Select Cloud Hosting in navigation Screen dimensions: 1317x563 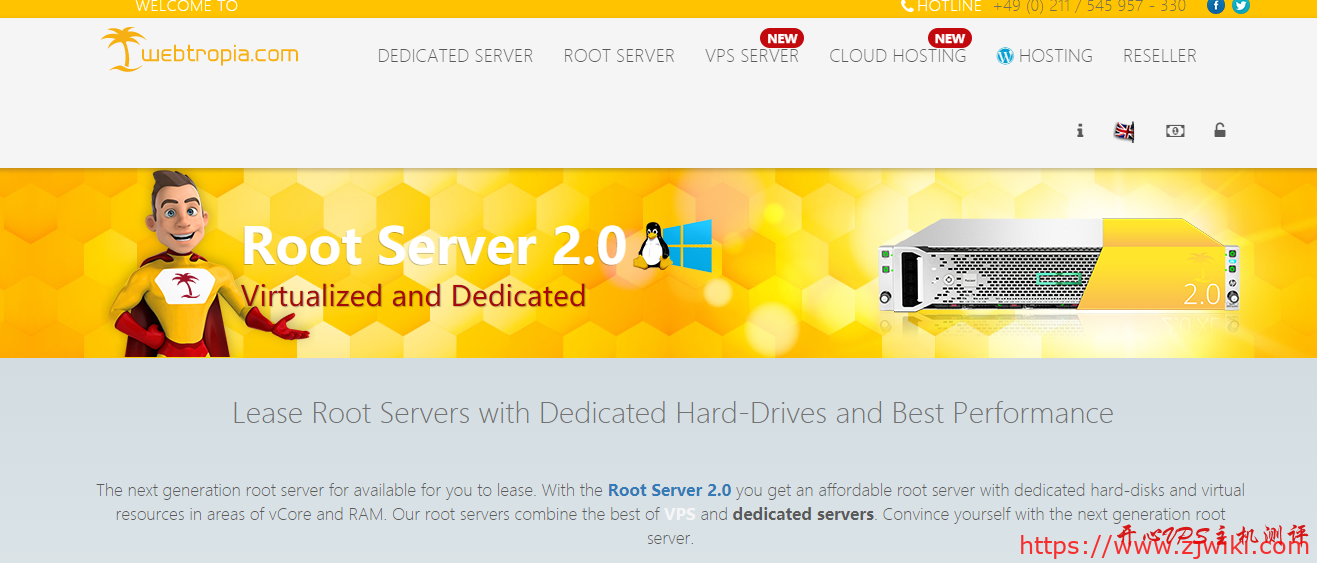point(897,56)
